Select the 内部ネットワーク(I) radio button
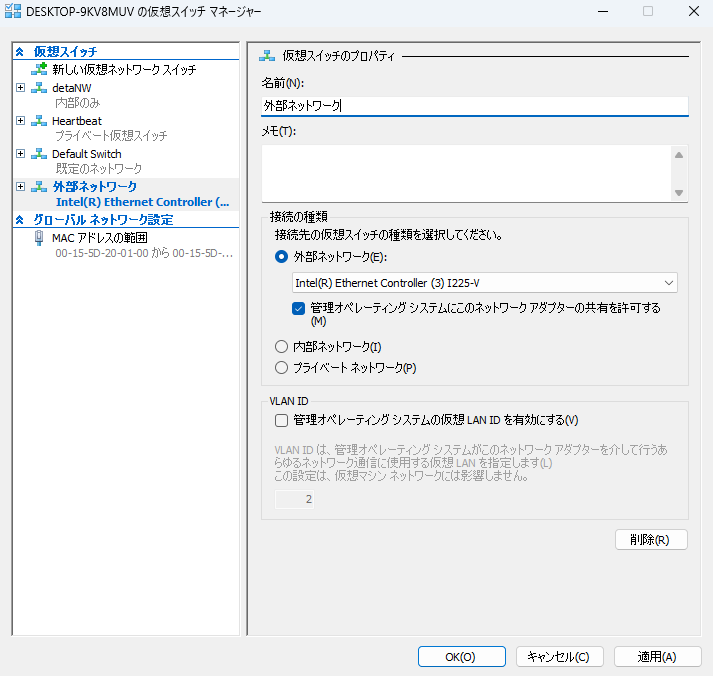This screenshot has height=676, width=713. (x=281, y=347)
